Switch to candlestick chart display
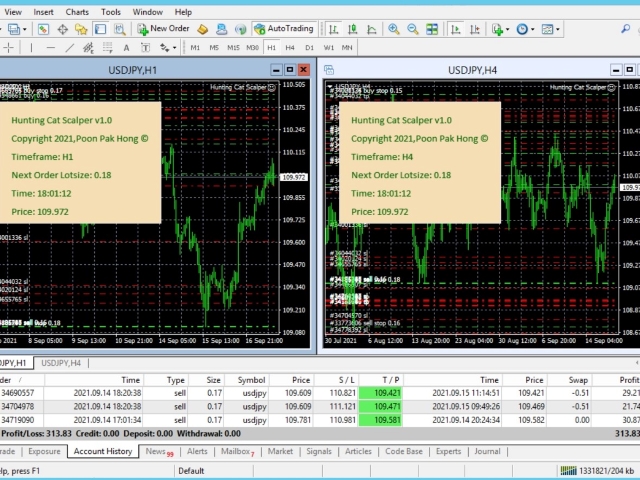 [353, 29]
